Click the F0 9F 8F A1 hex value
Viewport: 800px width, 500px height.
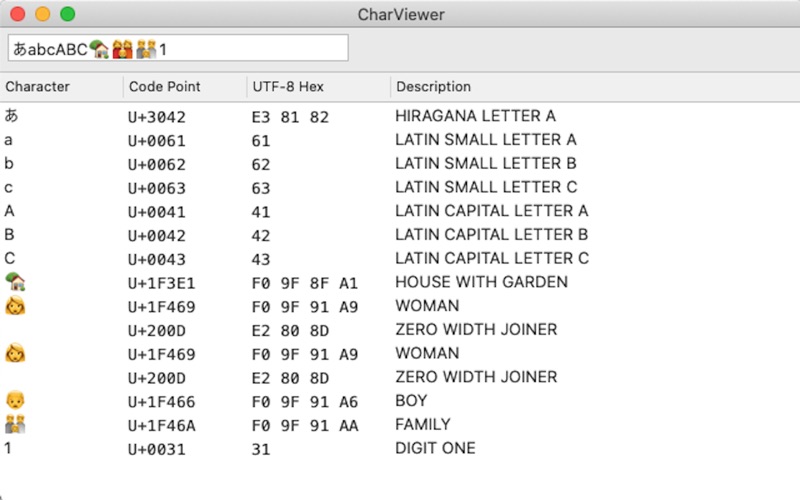305,283
